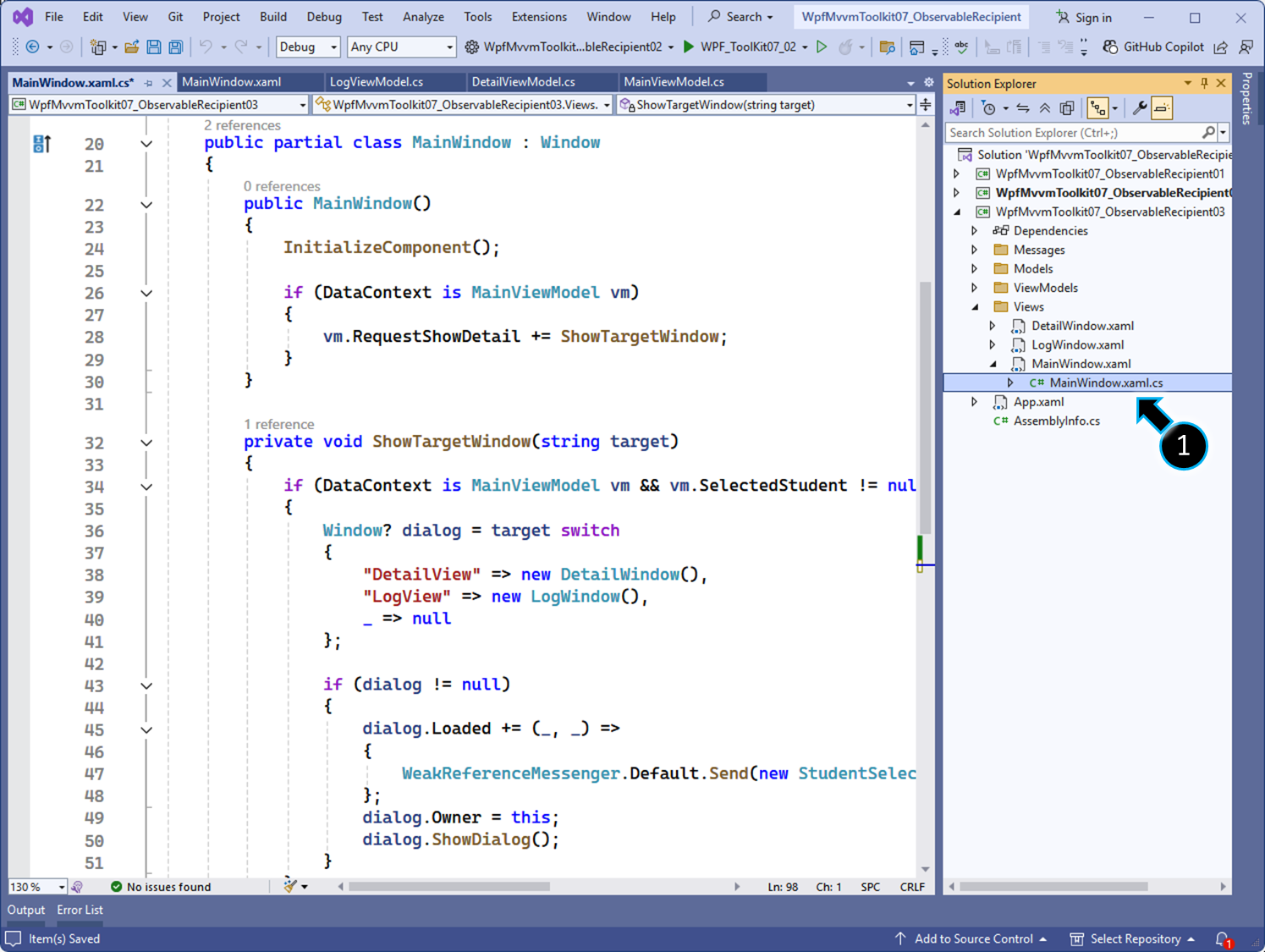Expand the ViewModels folder node
The image size is (1265, 952).
pyautogui.click(x=975, y=288)
